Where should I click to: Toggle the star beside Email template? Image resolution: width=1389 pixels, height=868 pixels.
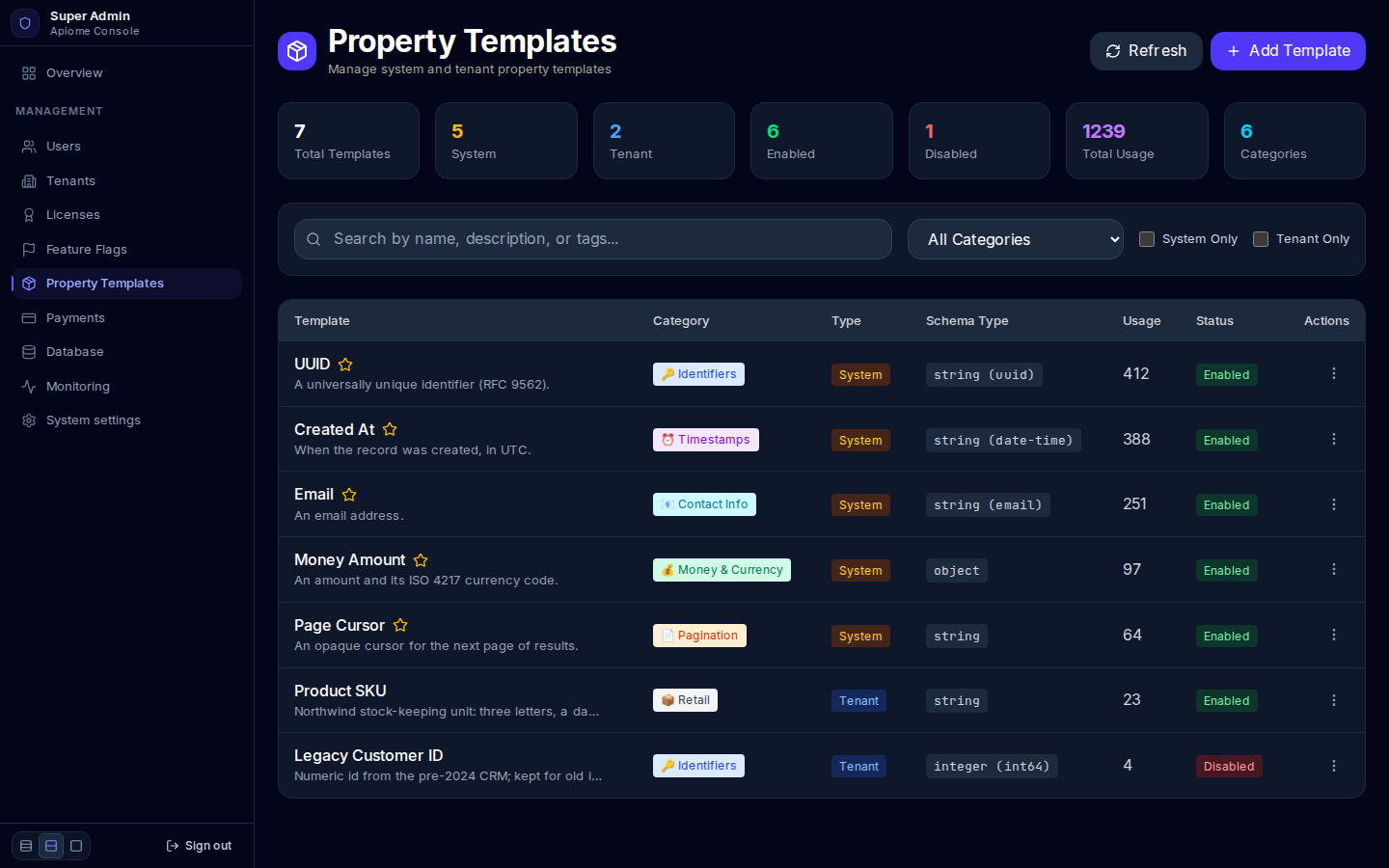click(349, 495)
